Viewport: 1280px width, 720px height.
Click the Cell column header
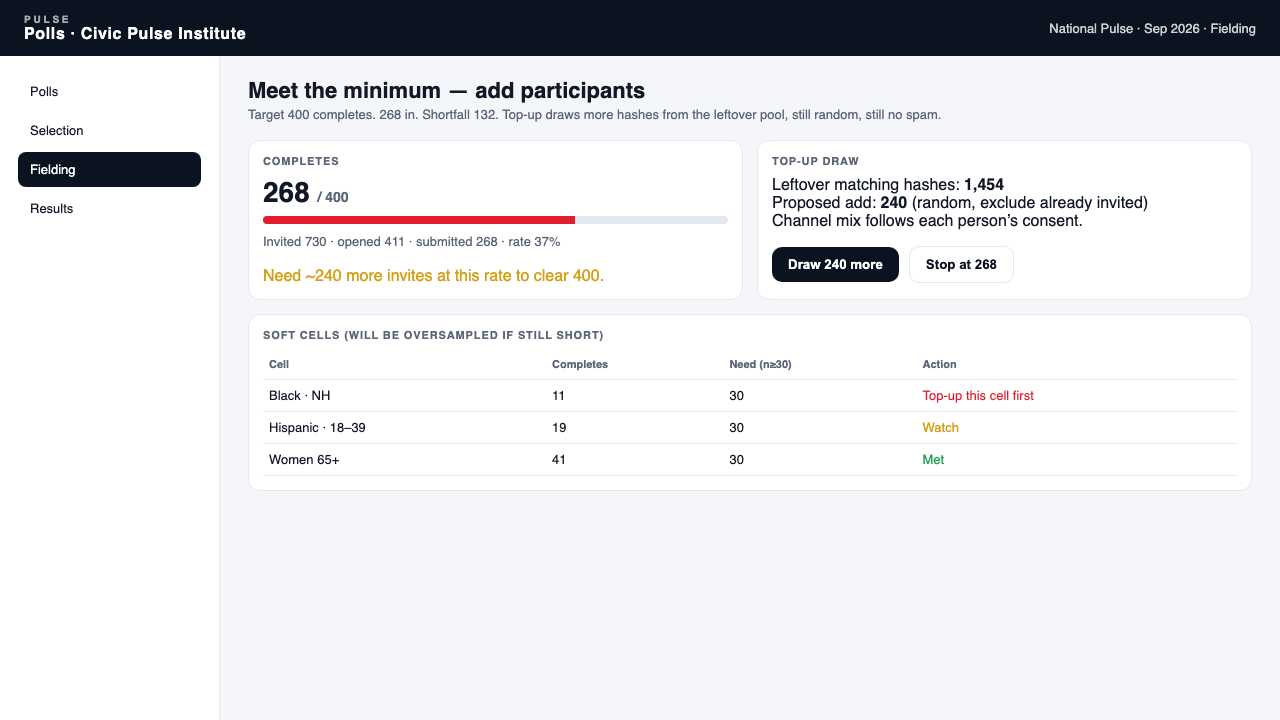click(x=279, y=364)
